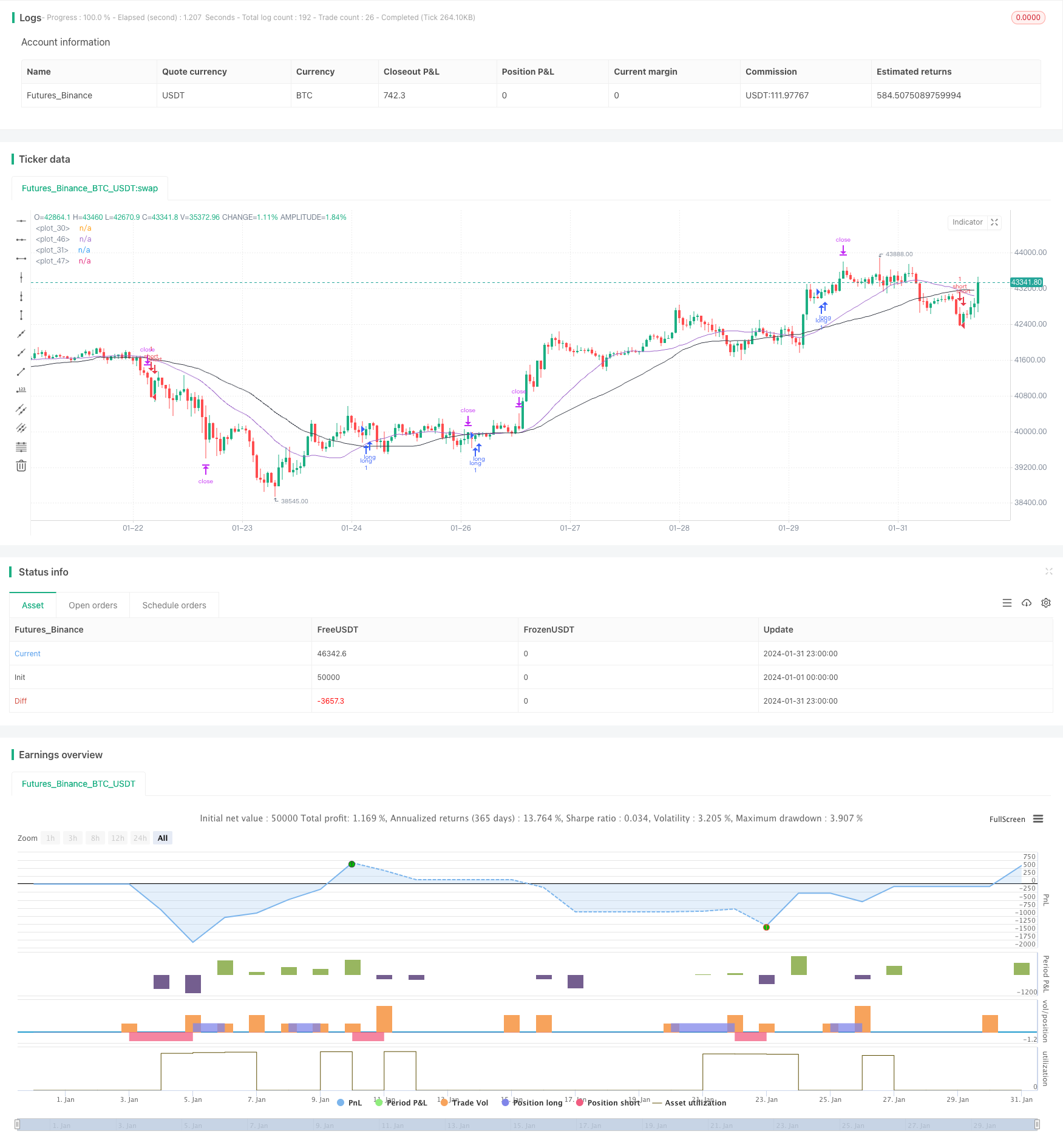Image resolution: width=1063 pixels, height=1148 pixels.
Task: Open the Futures_Binance_BTC_USDT earnings tab
Action: pos(78,784)
